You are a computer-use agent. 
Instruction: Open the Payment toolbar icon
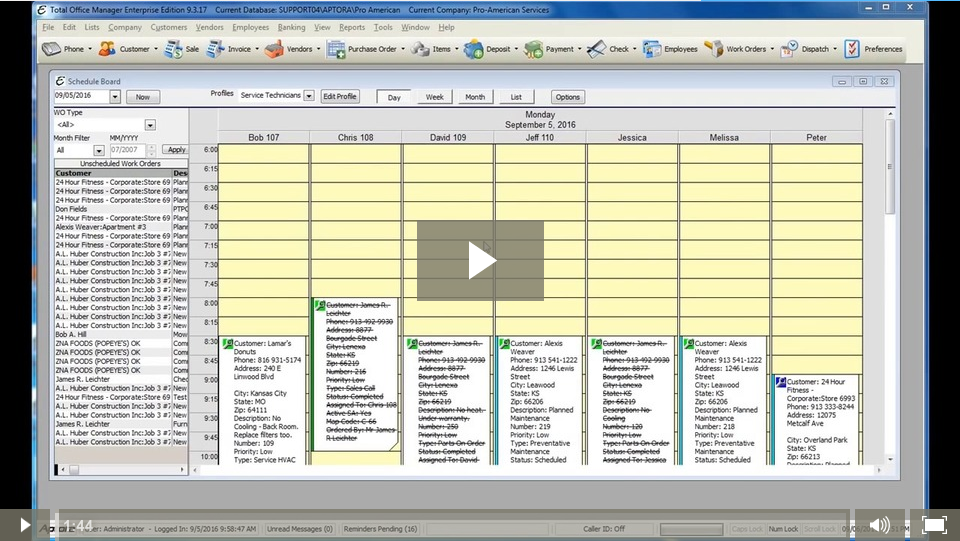(x=533, y=49)
